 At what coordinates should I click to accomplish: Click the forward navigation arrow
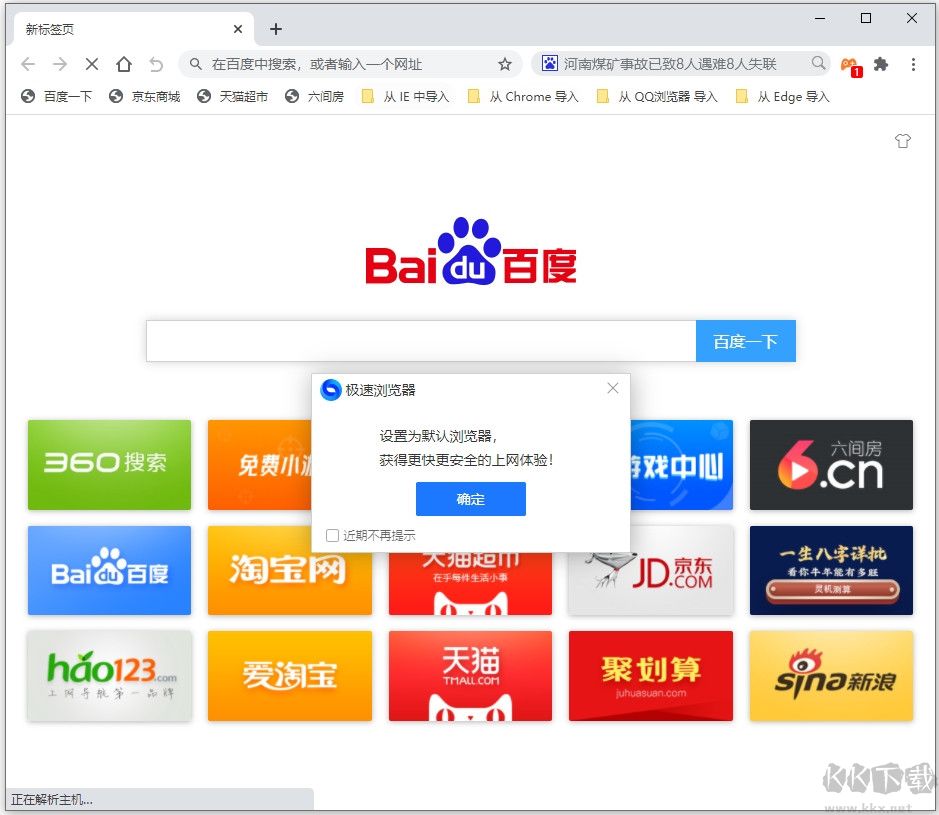pyautogui.click(x=59, y=63)
